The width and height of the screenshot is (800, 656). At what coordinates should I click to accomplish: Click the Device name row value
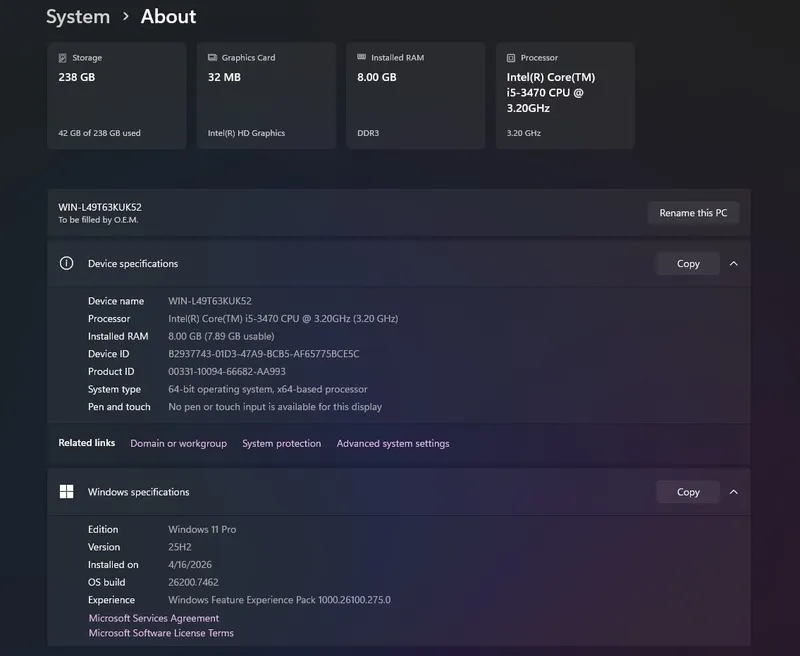tap(210, 301)
